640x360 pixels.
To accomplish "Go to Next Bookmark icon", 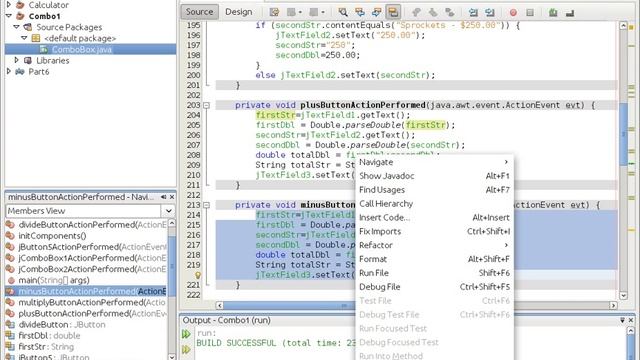I will point(433,12).
